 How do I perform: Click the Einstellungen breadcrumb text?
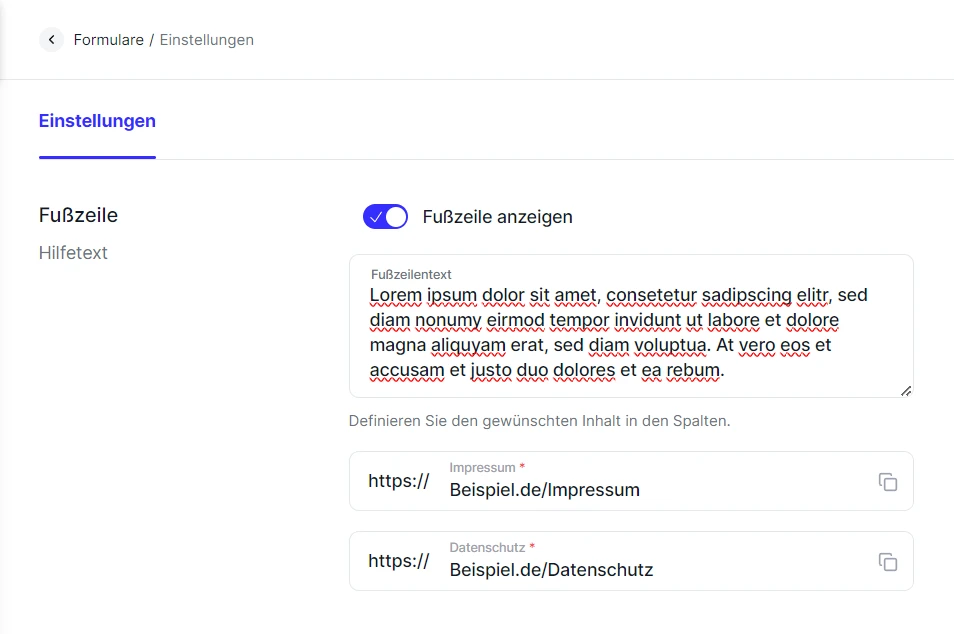(207, 40)
